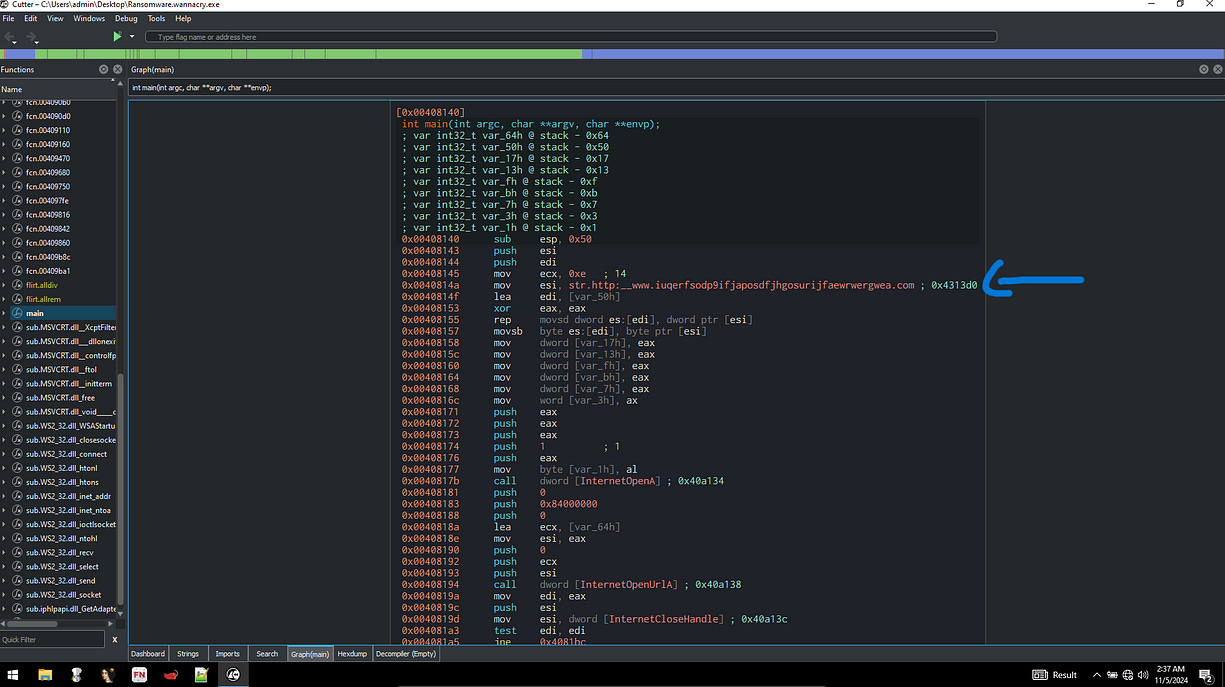Close the Functions panel with its X icon
This screenshot has height=687, width=1225.
point(116,70)
